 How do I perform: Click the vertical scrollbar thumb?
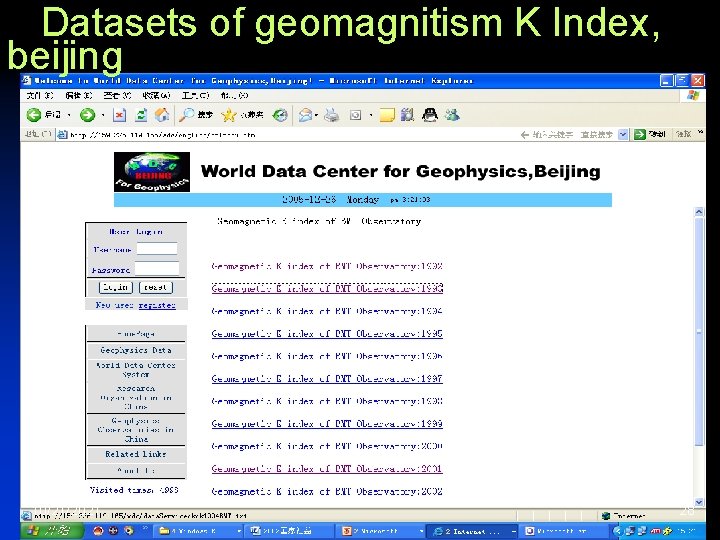pos(699,332)
